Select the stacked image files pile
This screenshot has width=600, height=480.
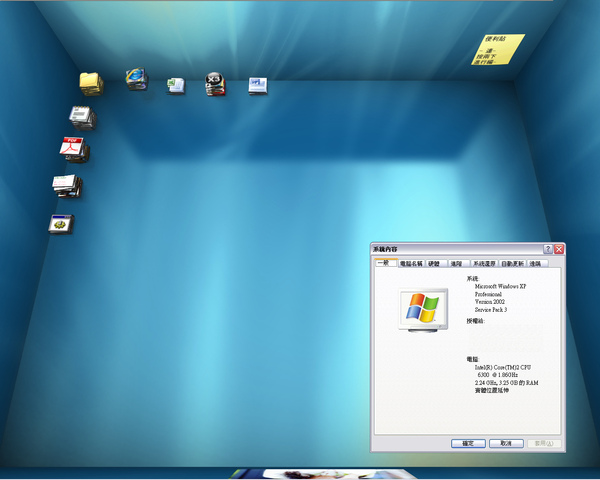click(x=67, y=186)
